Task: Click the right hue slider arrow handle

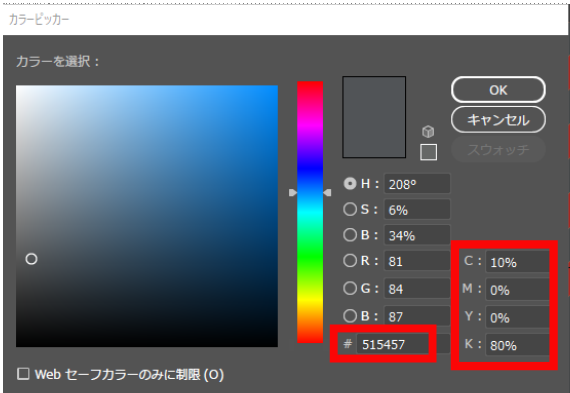Action: pos(327,193)
